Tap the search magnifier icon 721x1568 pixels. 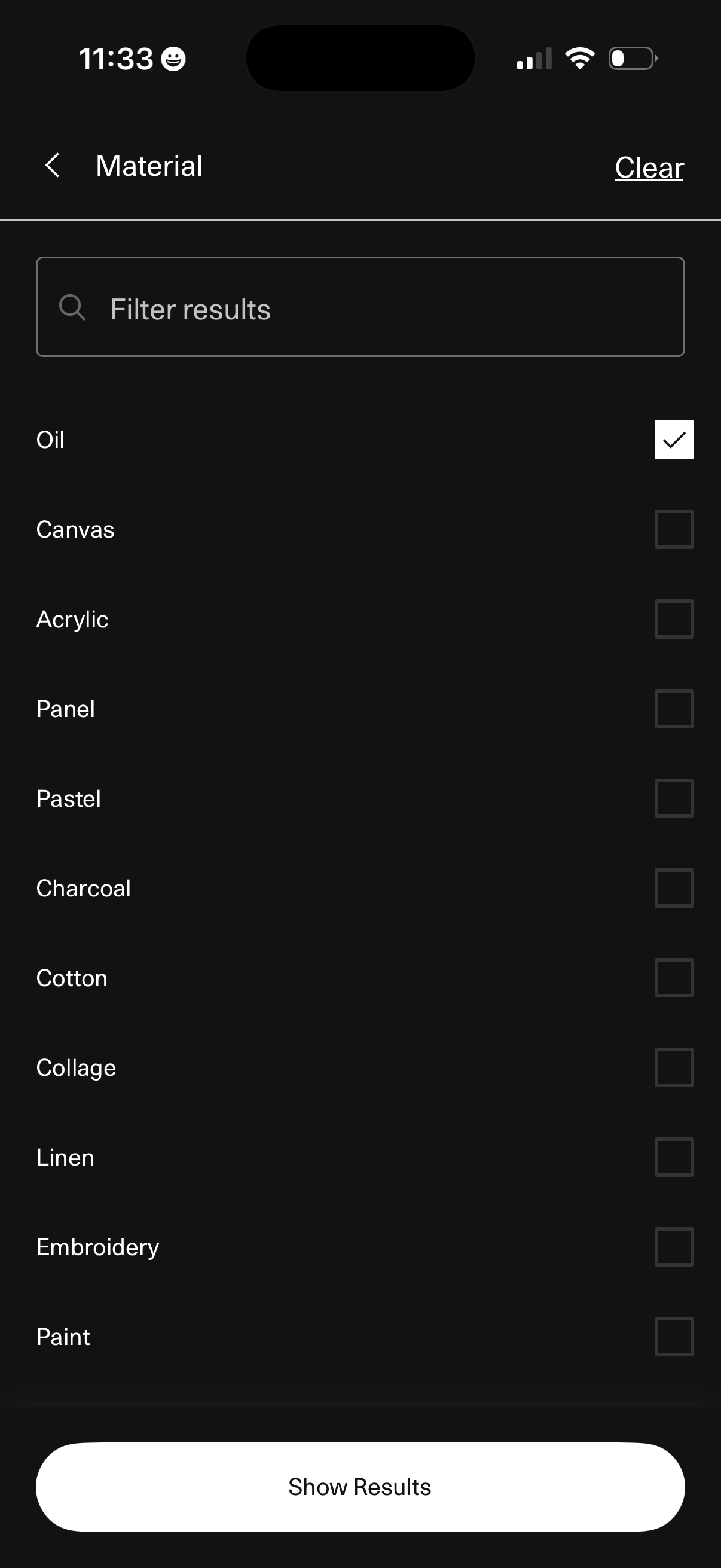72,307
